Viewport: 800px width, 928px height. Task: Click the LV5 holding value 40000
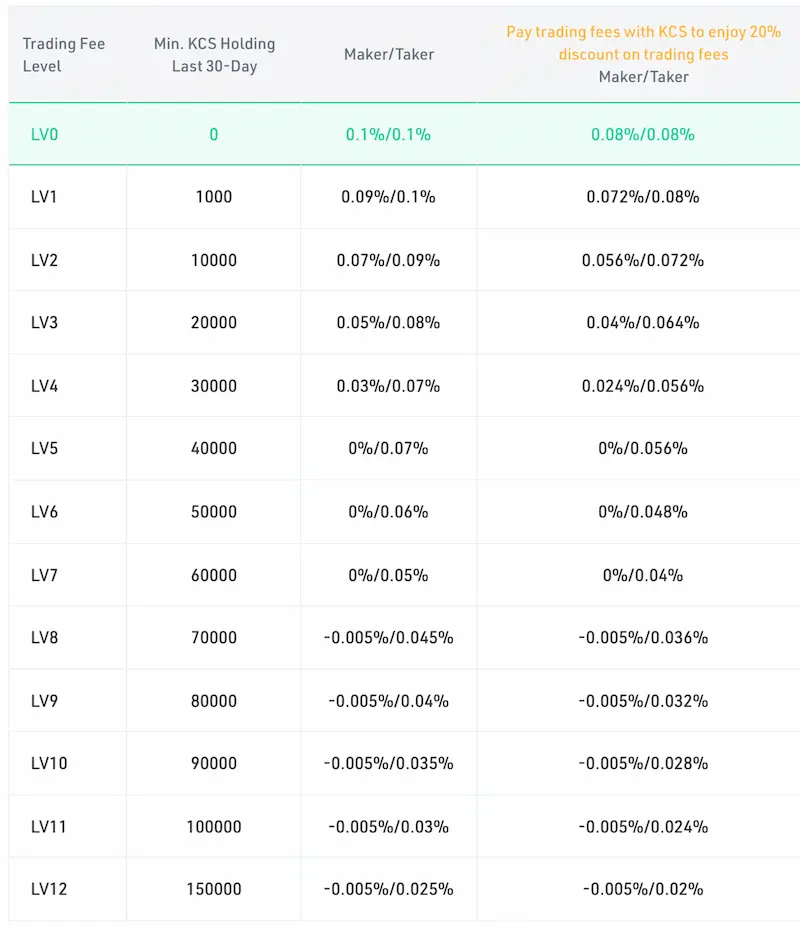point(214,448)
